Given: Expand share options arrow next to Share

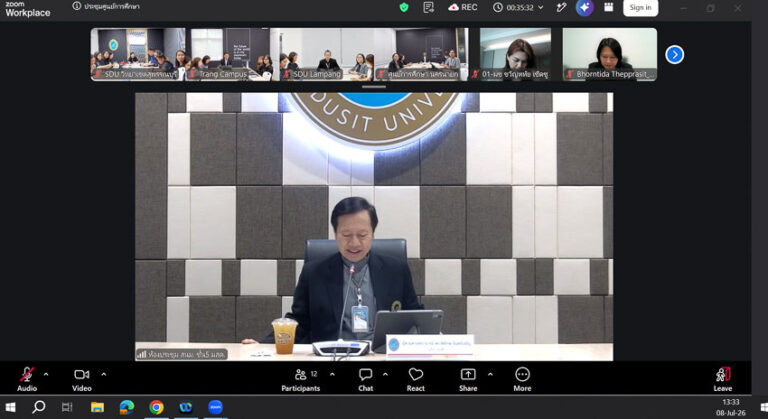Looking at the screenshot, I should (490, 374).
